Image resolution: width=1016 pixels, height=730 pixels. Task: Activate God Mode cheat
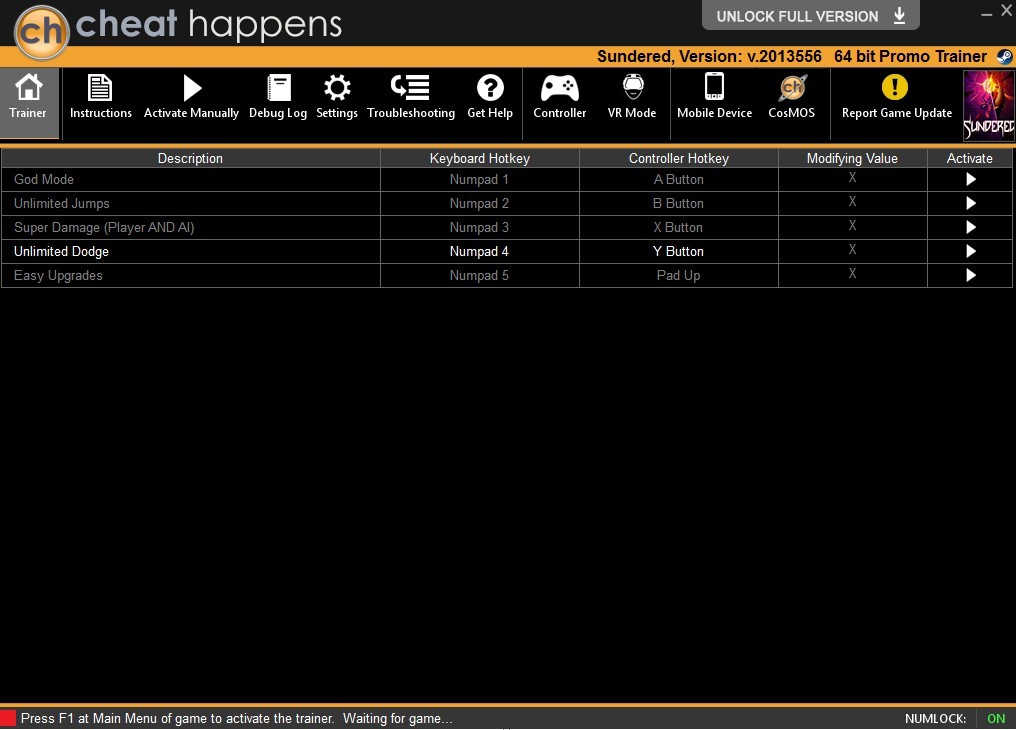tap(970, 179)
